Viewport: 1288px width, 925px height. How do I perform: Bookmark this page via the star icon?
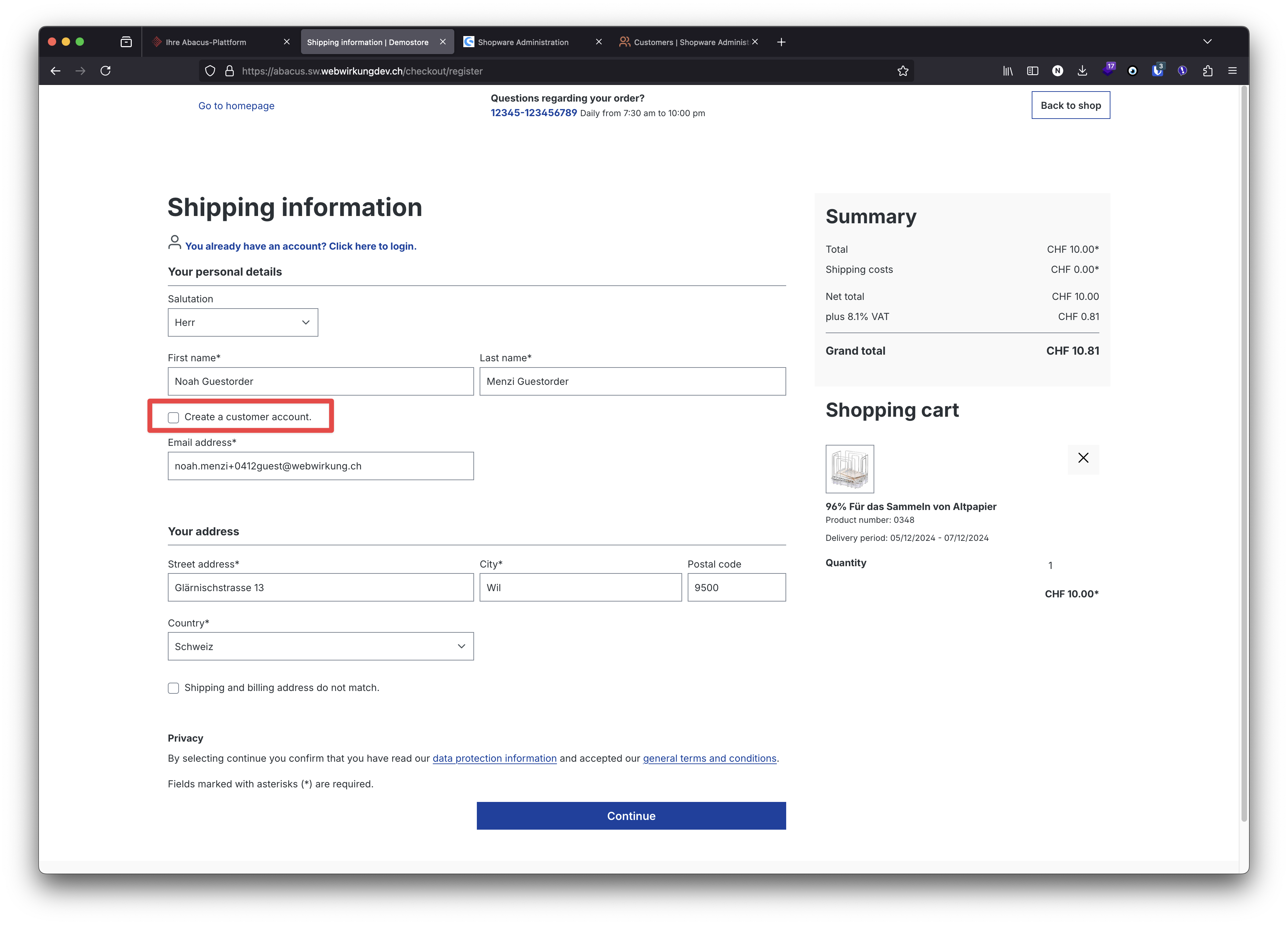[x=903, y=70]
